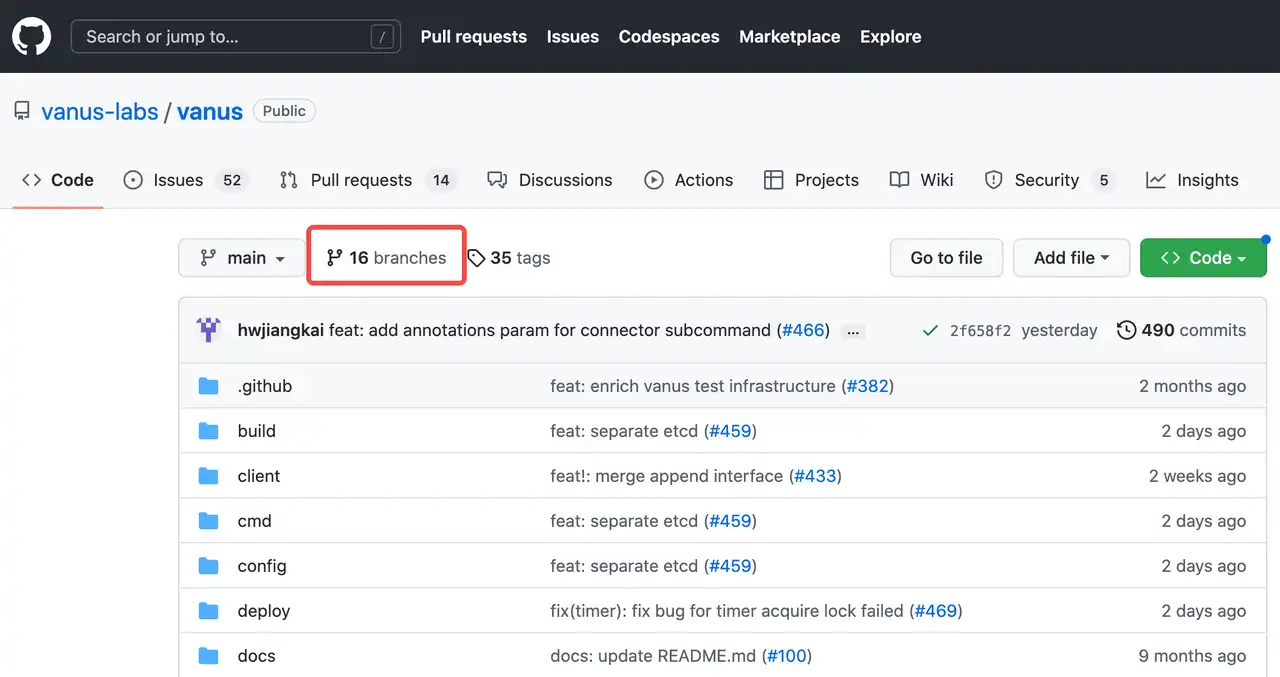Click the tag icon next to 35 tags
The height and width of the screenshot is (677, 1280).
(x=476, y=258)
